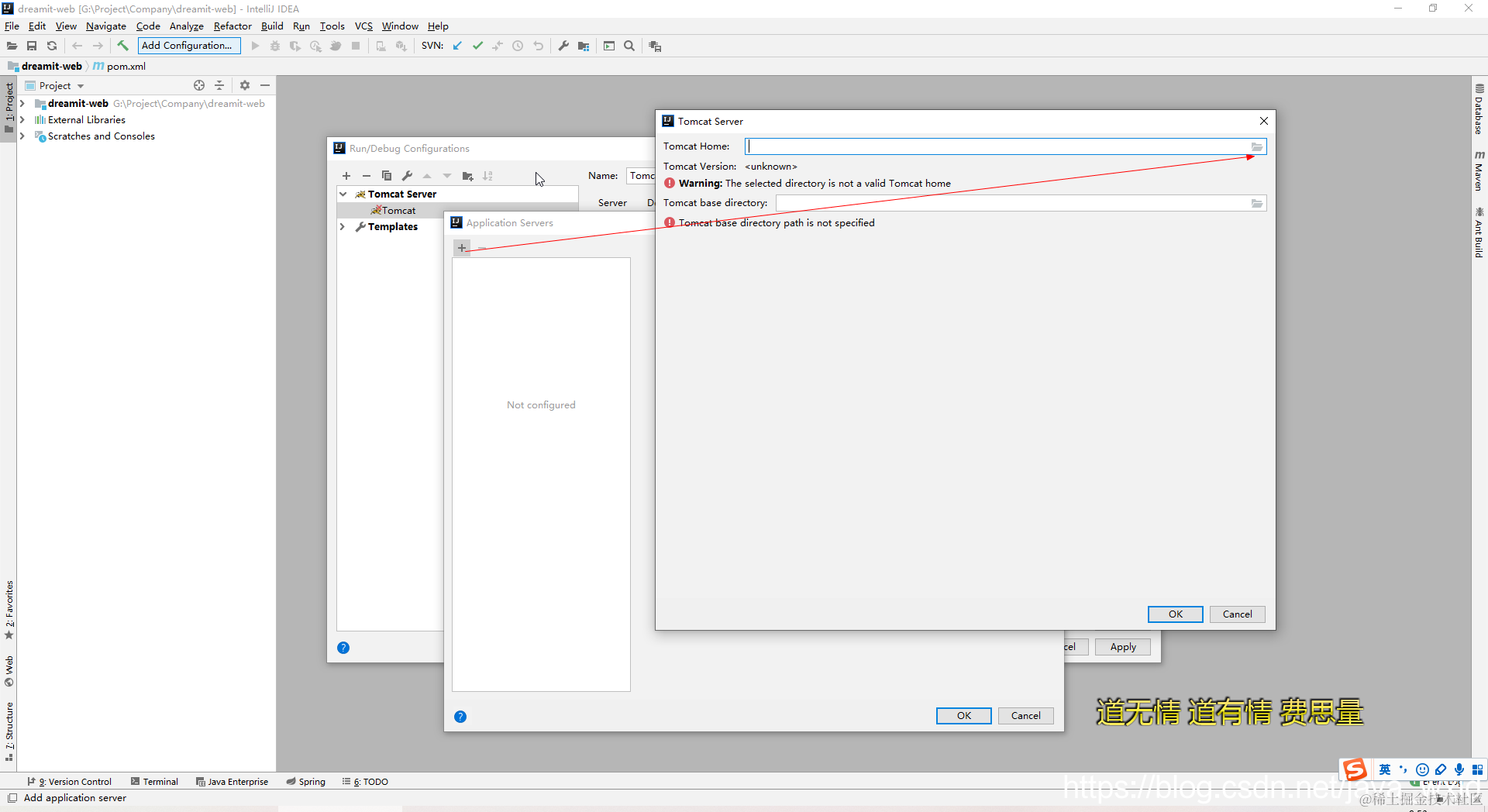This screenshot has height=812, width=1488.
Task: Expand Scratches and Consoles node
Action: pos(22,136)
